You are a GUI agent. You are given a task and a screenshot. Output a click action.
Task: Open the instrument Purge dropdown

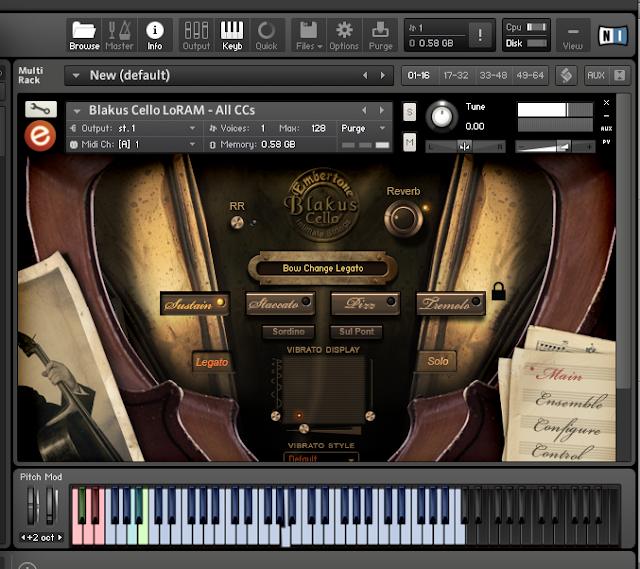[363, 128]
